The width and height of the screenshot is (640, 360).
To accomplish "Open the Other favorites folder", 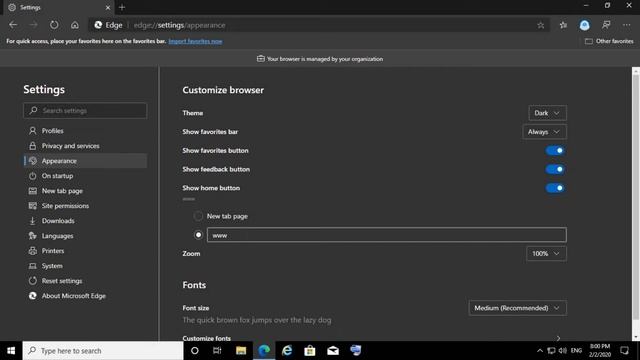I will coord(609,41).
